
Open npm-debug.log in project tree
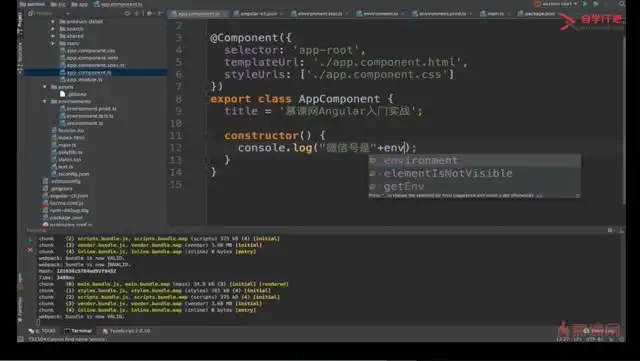(x=66, y=210)
